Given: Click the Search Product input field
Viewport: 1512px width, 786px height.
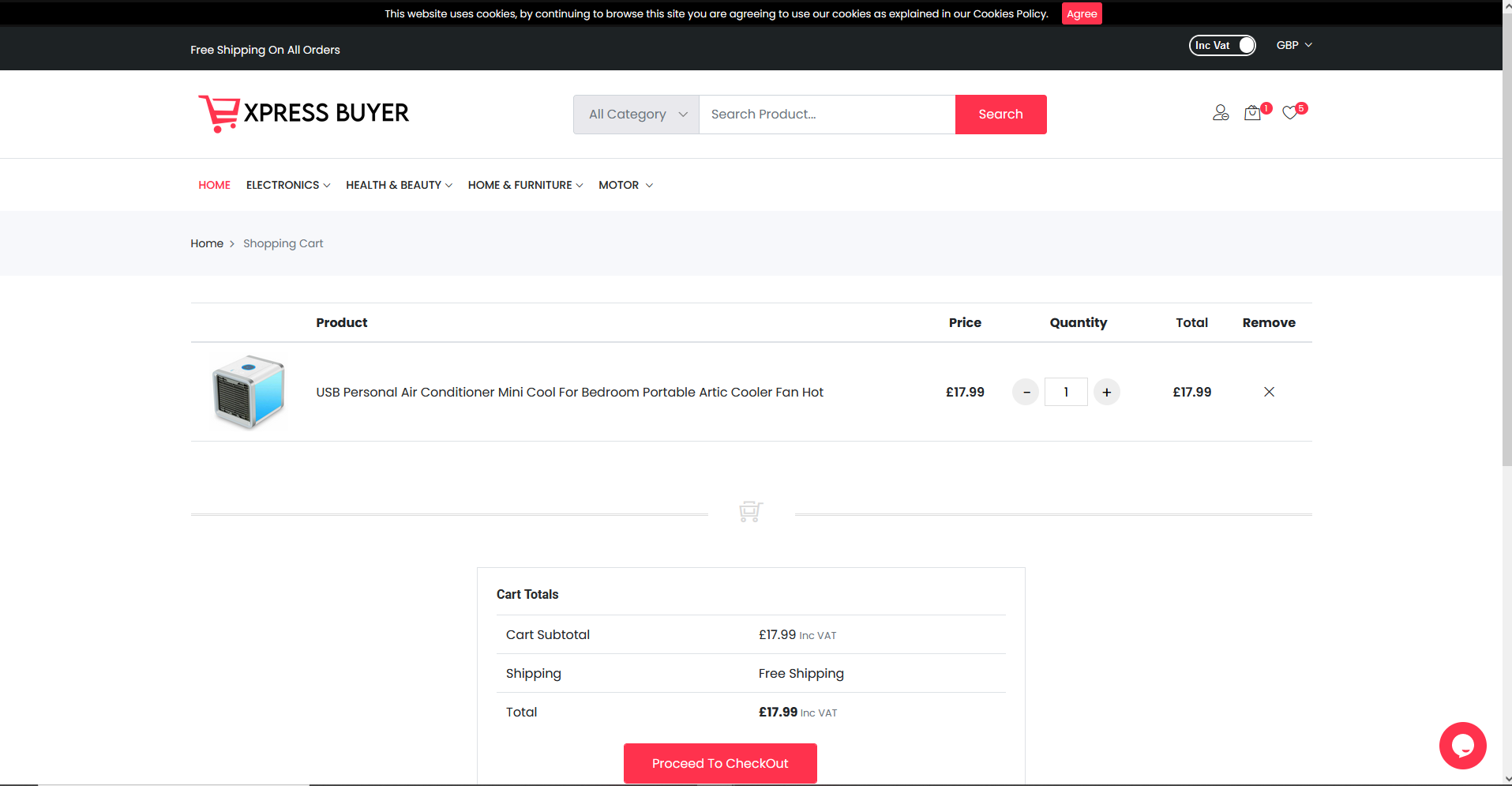Looking at the screenshot, I should [x=827, y=115].
